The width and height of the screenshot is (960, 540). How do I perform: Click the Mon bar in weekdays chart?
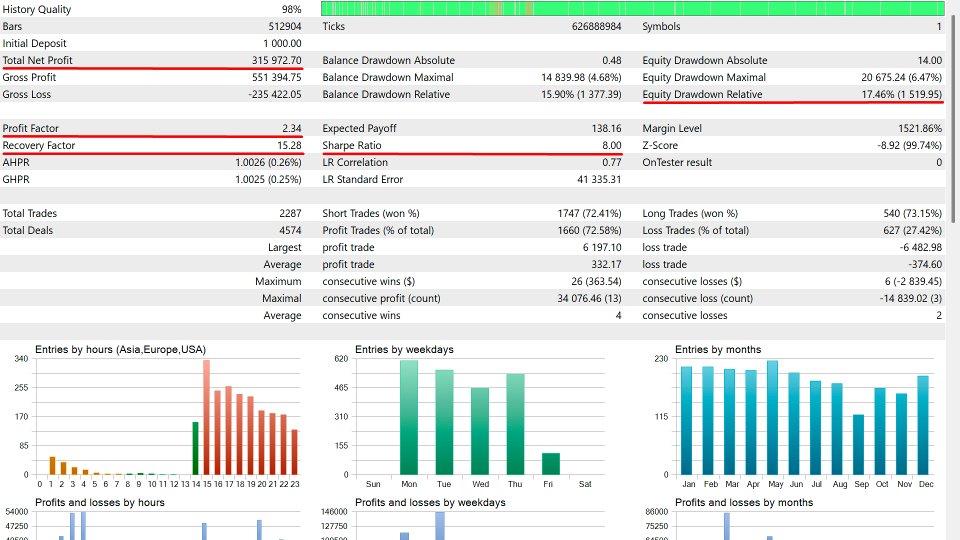[x=409, y=417]
